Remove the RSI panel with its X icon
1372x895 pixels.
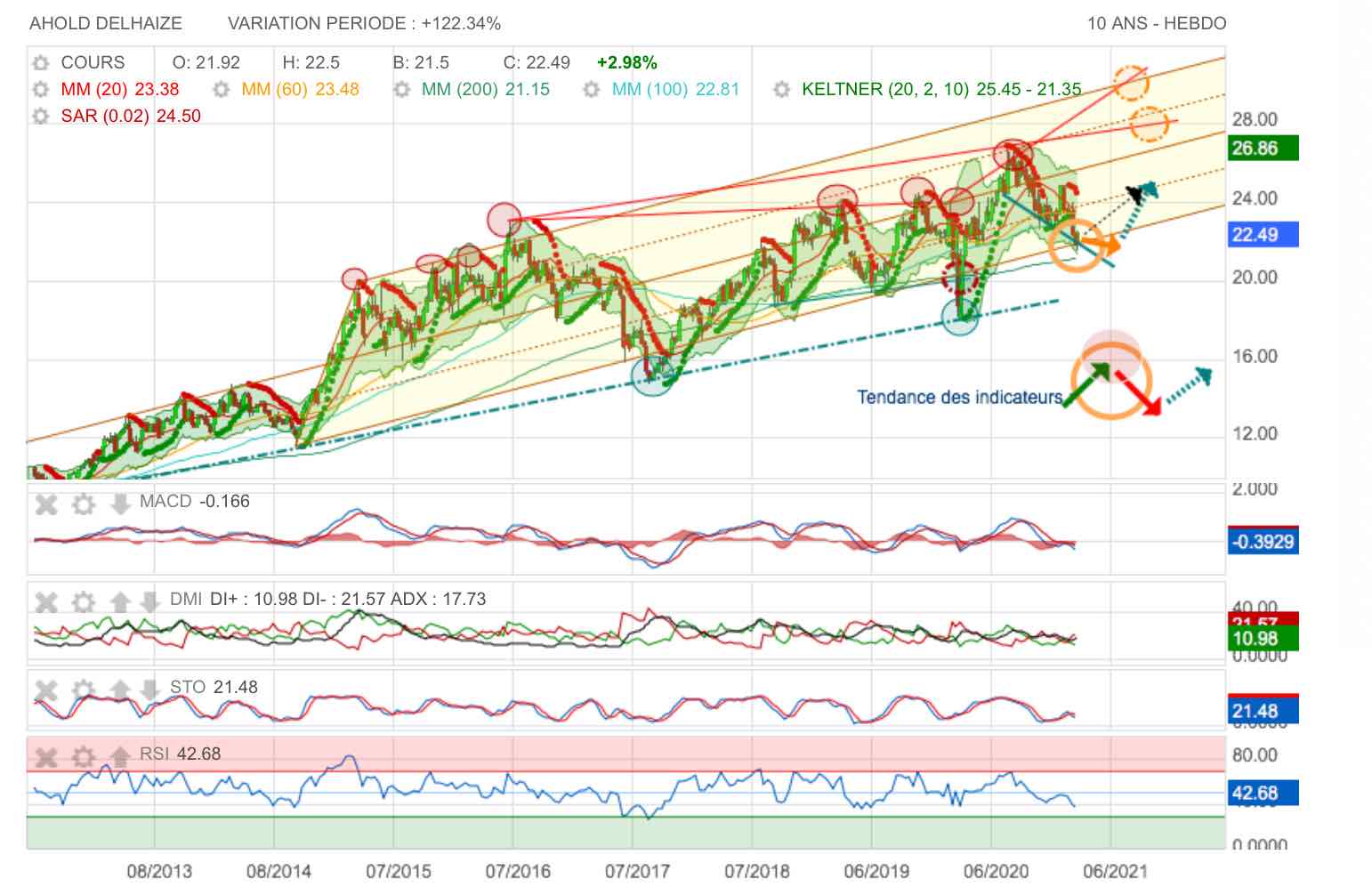(x=46, y=757)
